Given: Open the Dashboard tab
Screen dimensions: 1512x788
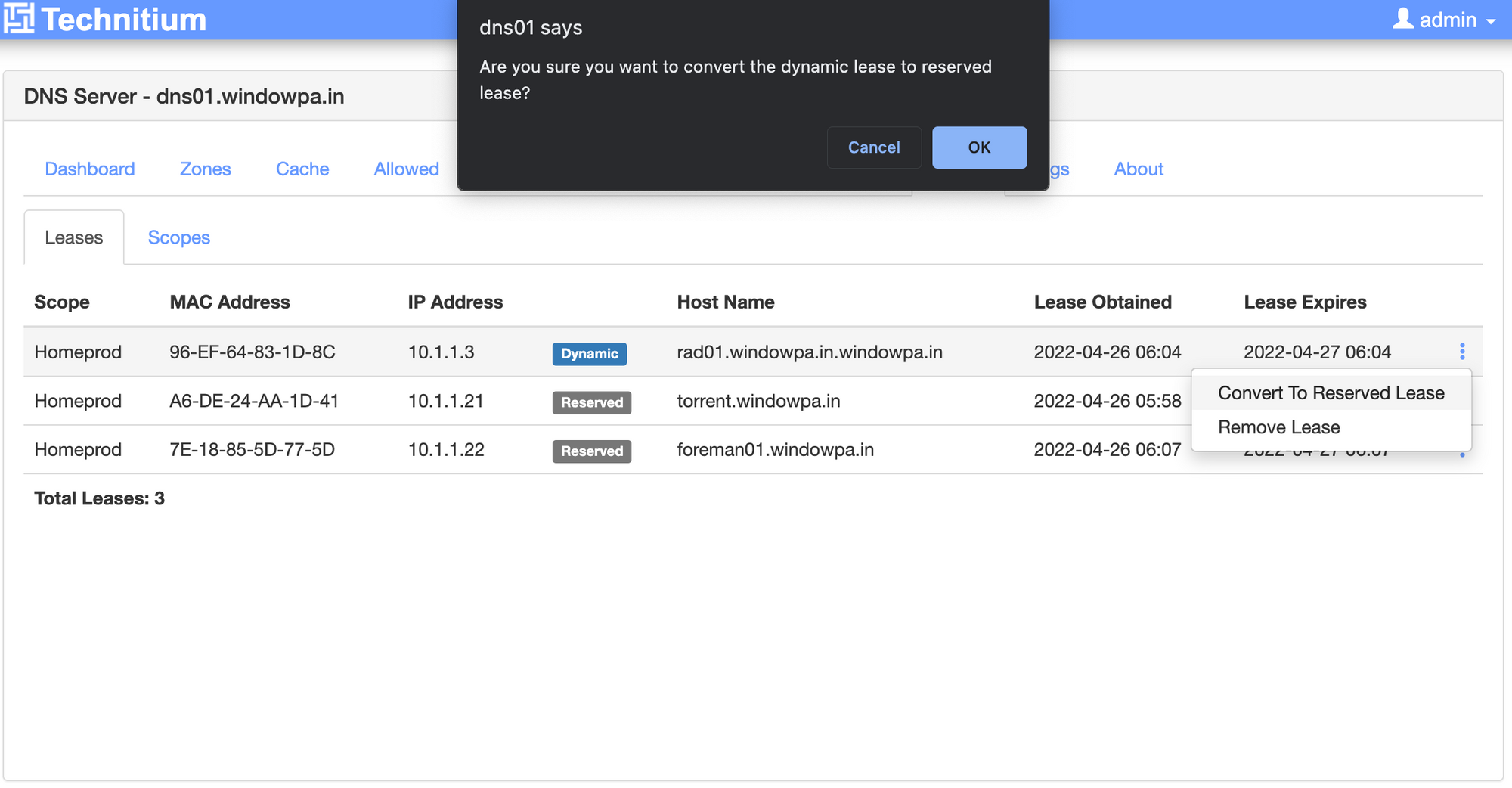Looking at the screenshot, I should [90, 169].
